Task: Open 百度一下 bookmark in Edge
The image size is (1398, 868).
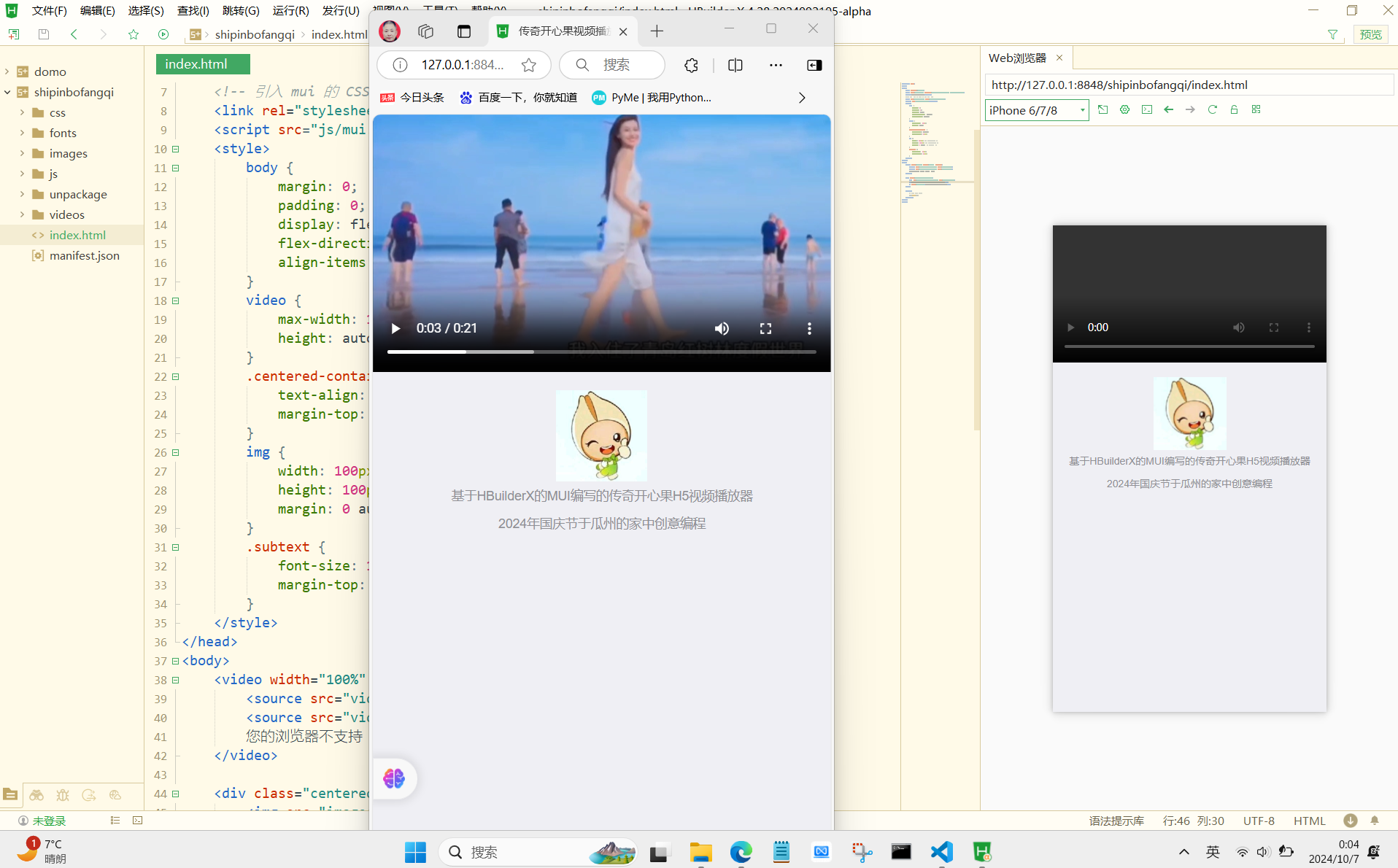Action: click(x=519, y=98)
